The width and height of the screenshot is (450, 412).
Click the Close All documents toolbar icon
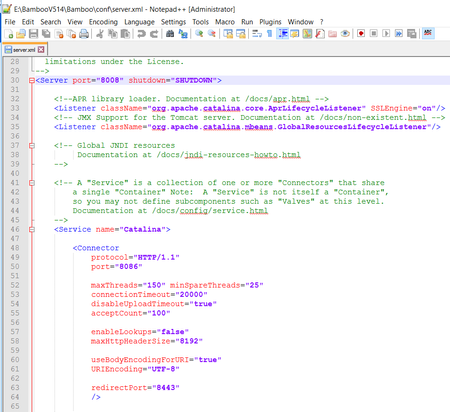pos(71,34)
